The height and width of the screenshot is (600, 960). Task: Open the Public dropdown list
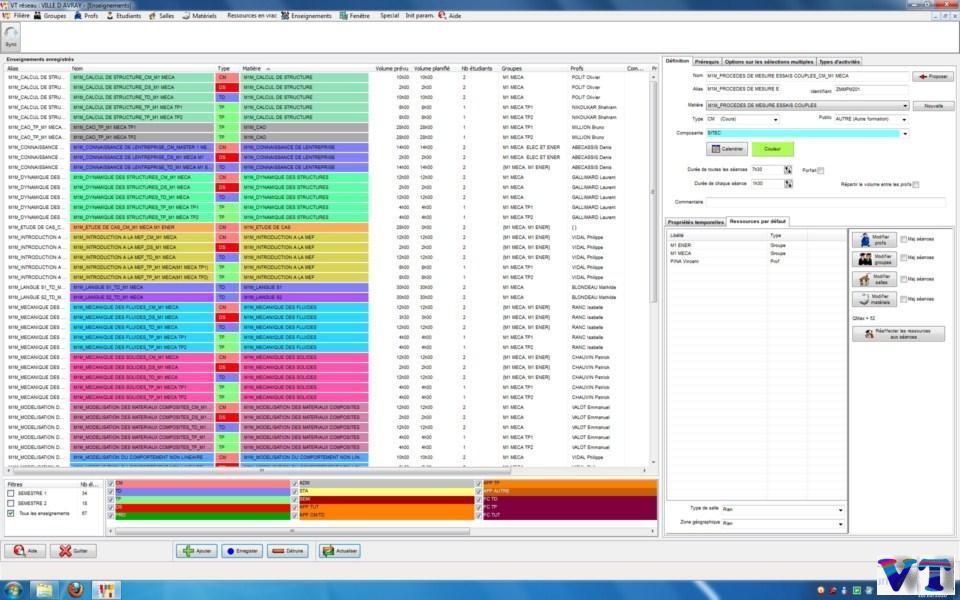[905, 119]
